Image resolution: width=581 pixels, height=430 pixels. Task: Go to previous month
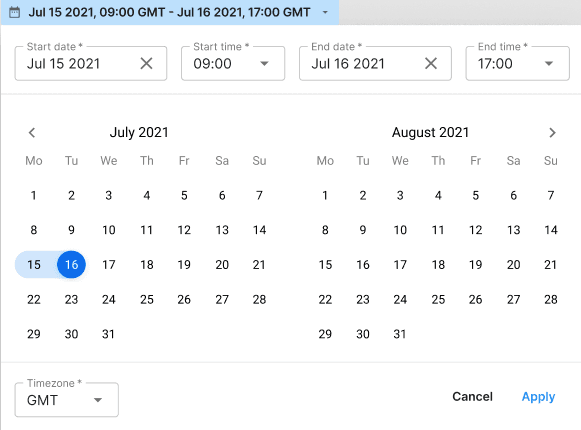[x=32, y=133]
